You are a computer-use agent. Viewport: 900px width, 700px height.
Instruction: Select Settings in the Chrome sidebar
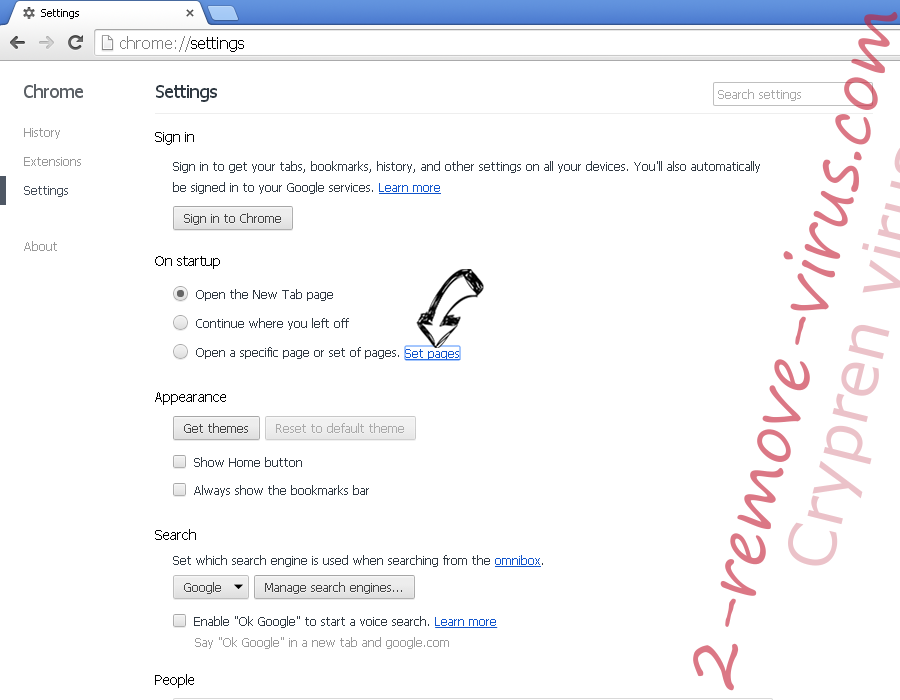[x=46, y=190]
